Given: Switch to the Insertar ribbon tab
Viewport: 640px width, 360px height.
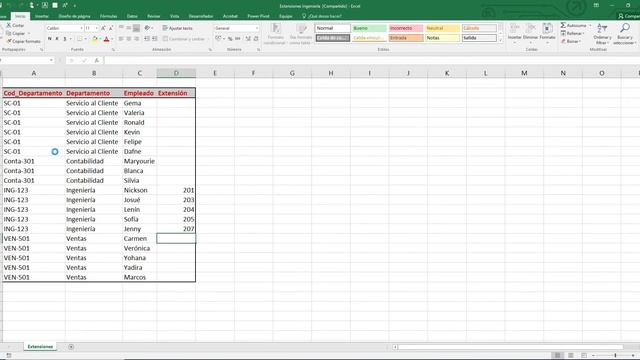Looking at the screenshot, I should (42, 16).
